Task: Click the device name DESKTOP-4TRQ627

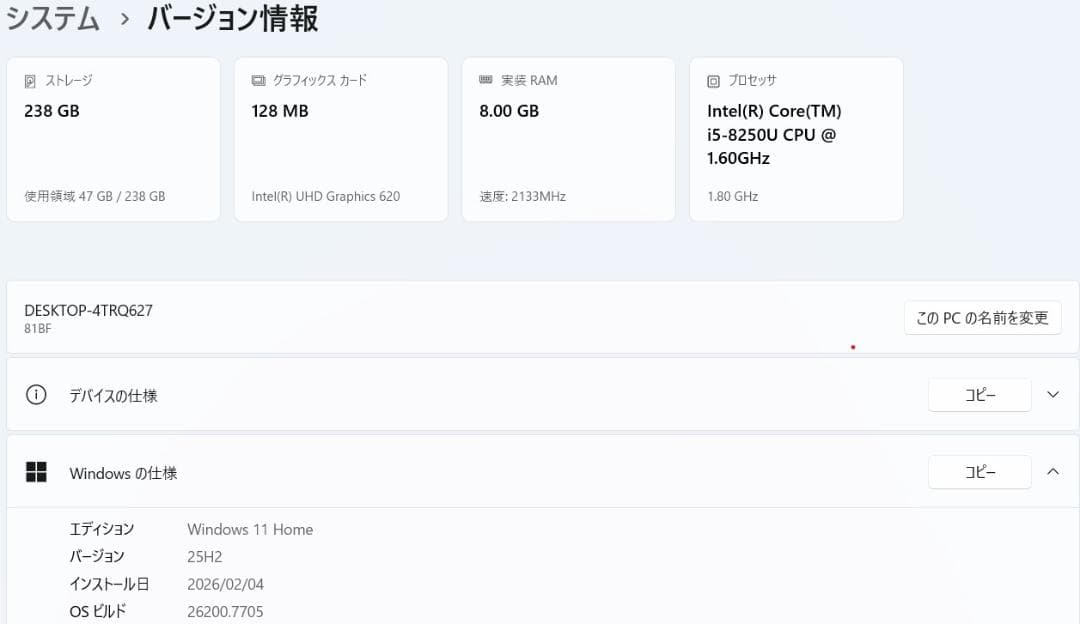Action: click(x=86, y=310)
